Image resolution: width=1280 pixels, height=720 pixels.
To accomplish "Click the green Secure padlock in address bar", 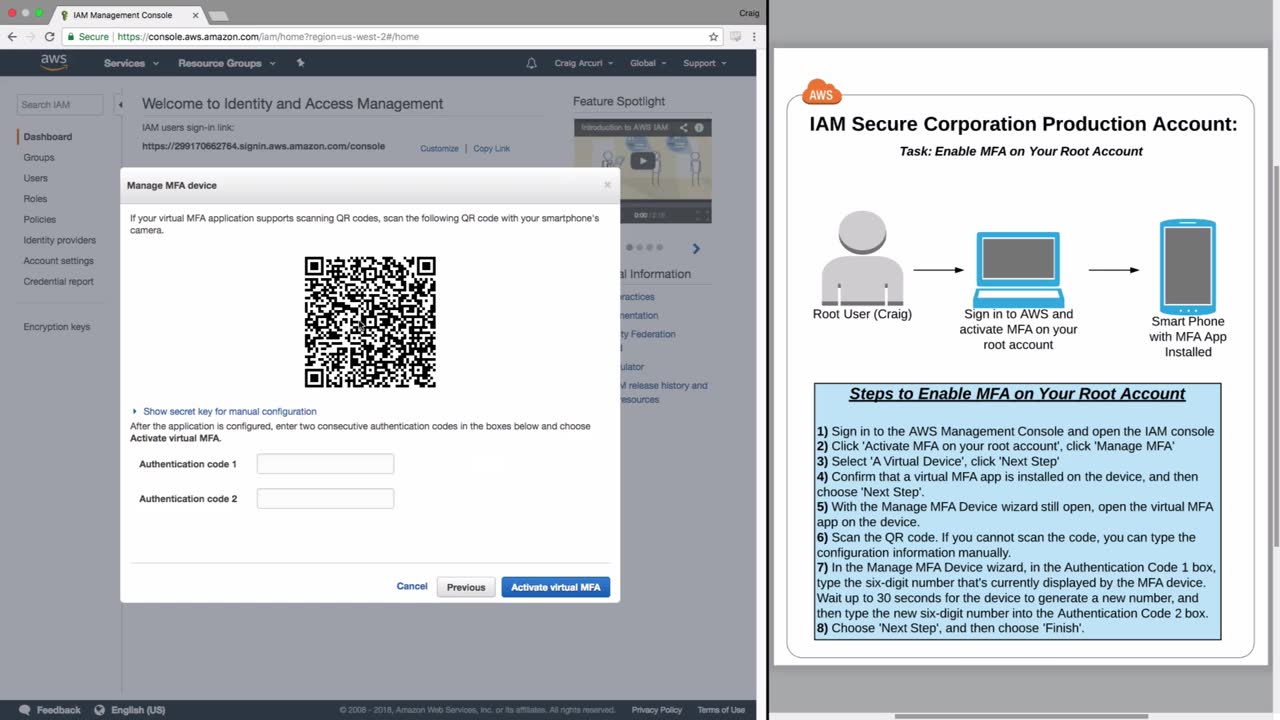I will point(71,37).
